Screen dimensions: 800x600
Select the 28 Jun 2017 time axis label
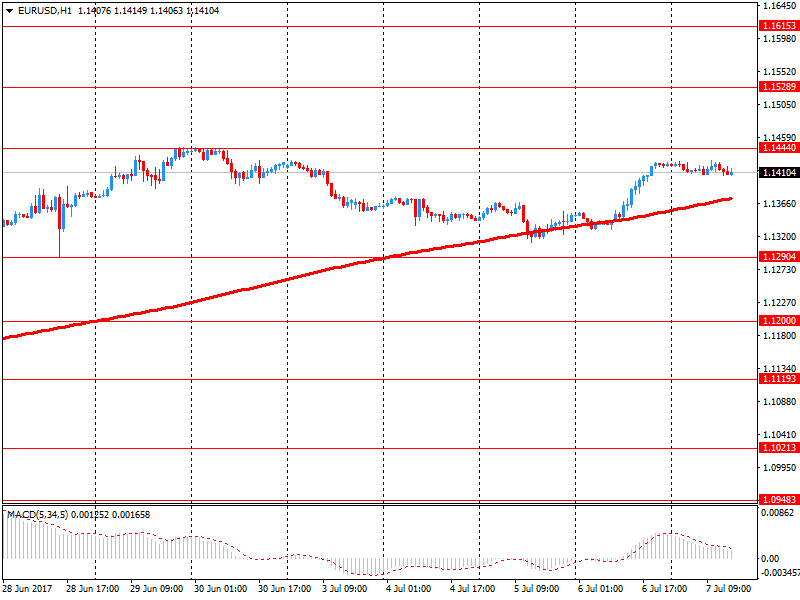tap(28, 589)
